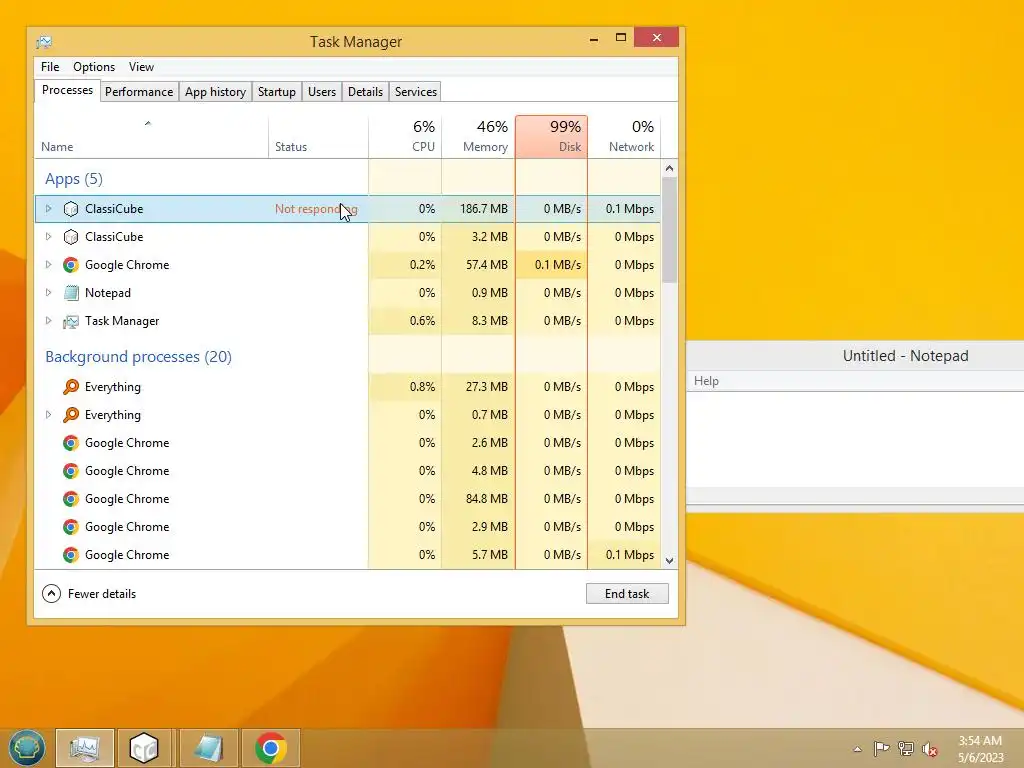Image resolution: width=1024 pixels, height=768 pixels.
Task: Expand the Task Manager app entry
Action: tap(48, 321)
